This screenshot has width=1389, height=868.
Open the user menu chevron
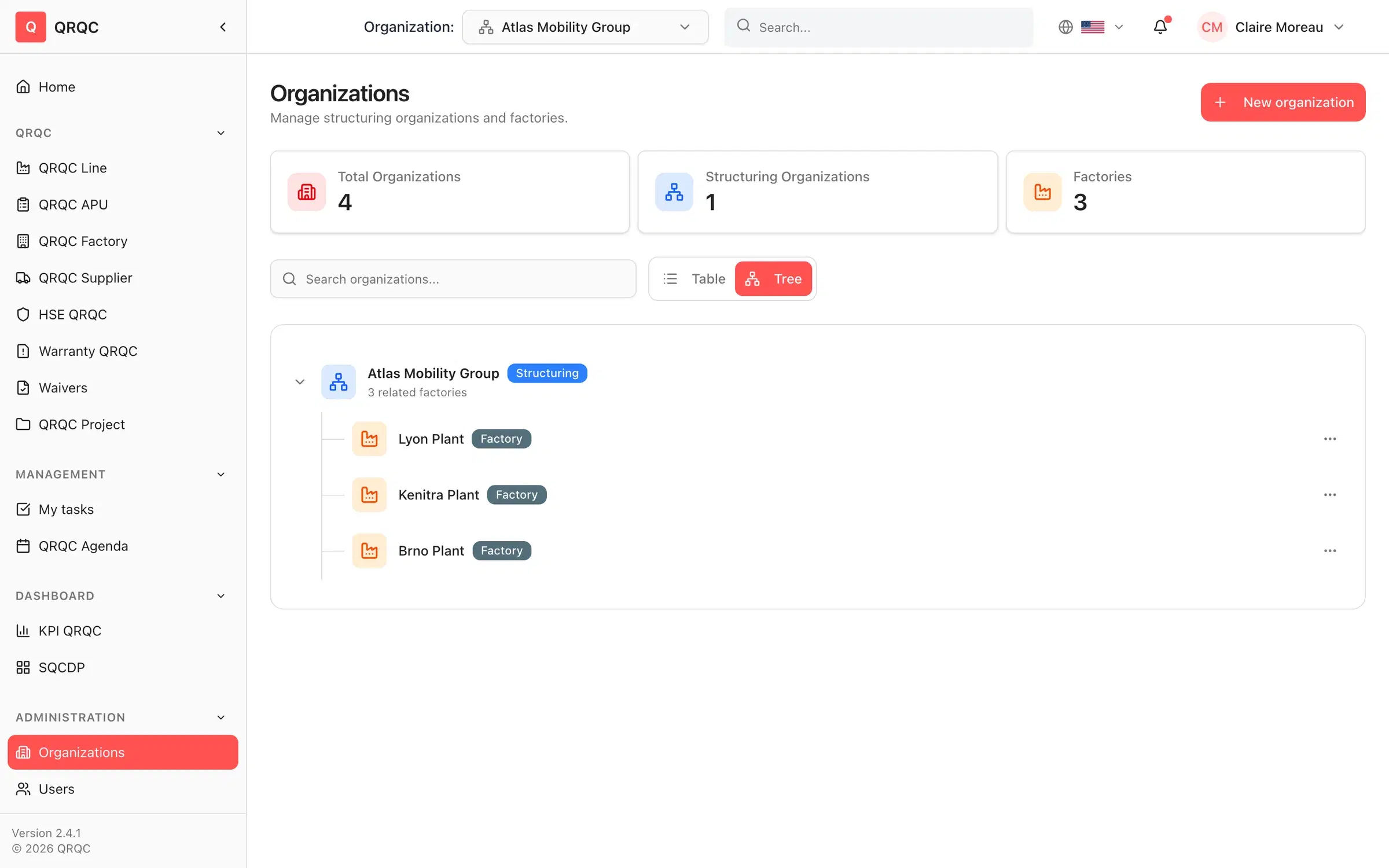tap(1339, 27)
